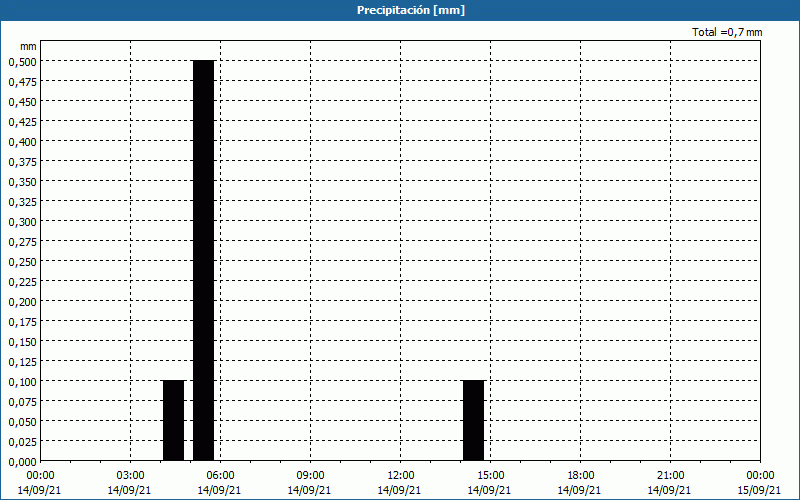
Task: Click the 03:00 time axis label
Action: (131, 476)
